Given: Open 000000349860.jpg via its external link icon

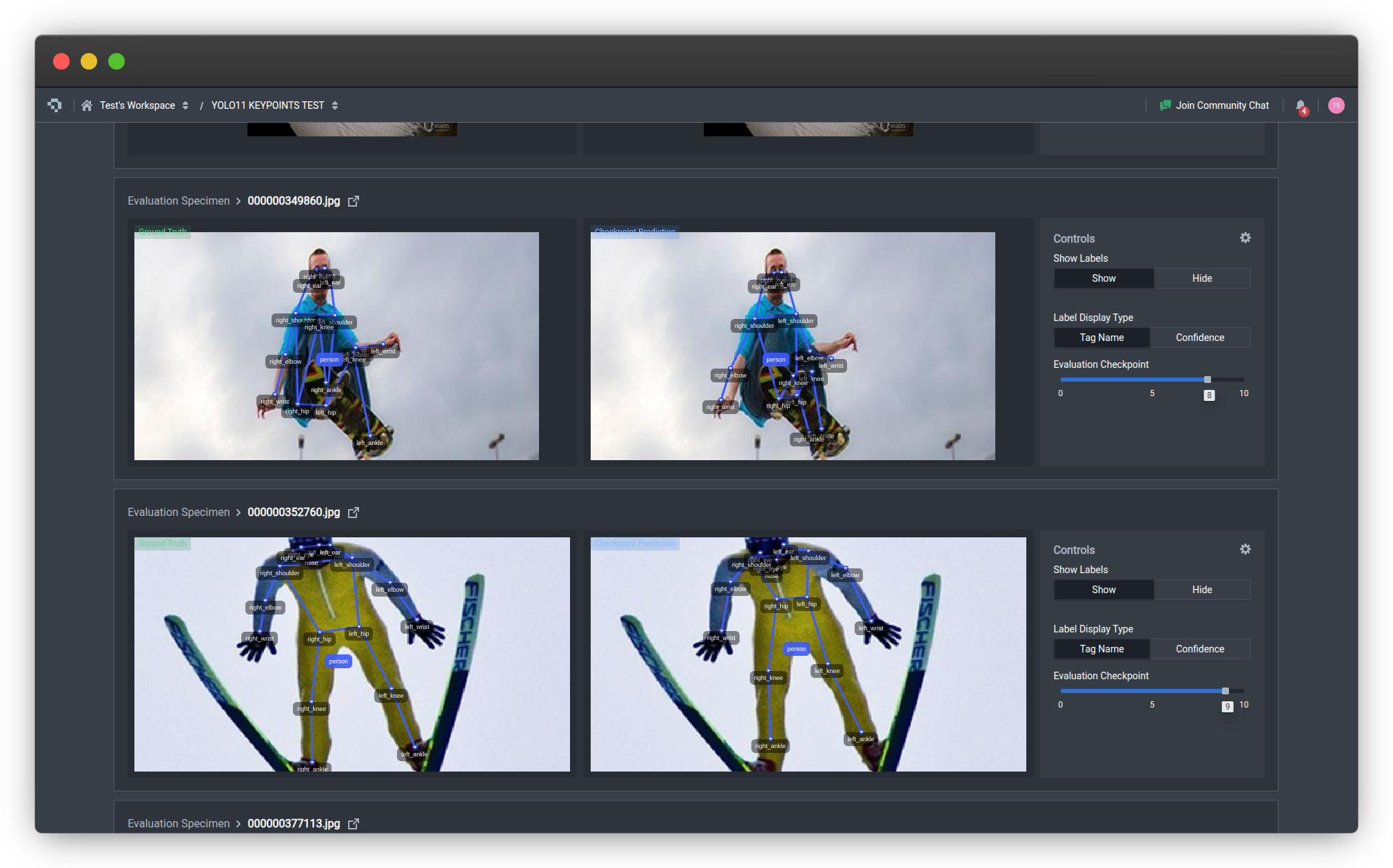Looking at the screenshot, I should [x=354, y=200].
